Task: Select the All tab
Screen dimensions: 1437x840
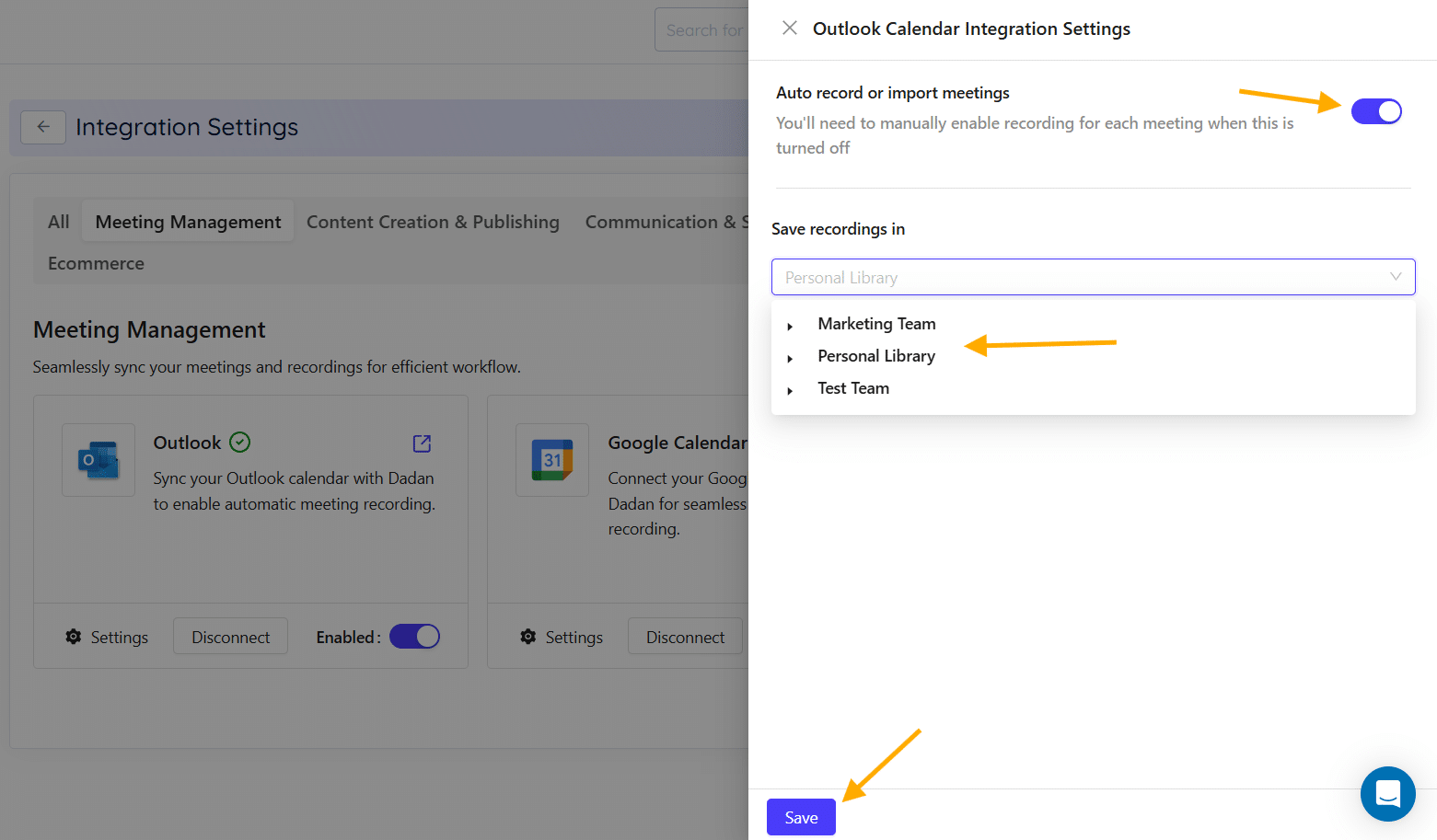Action: [x=57, y=221]
